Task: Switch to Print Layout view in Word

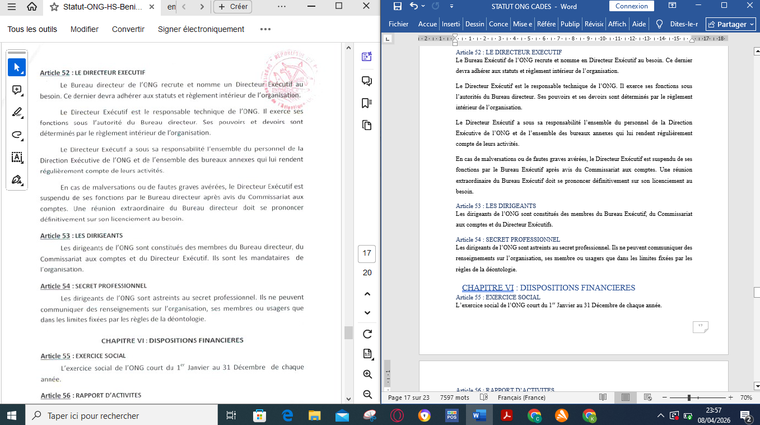Action: [626, 397]
